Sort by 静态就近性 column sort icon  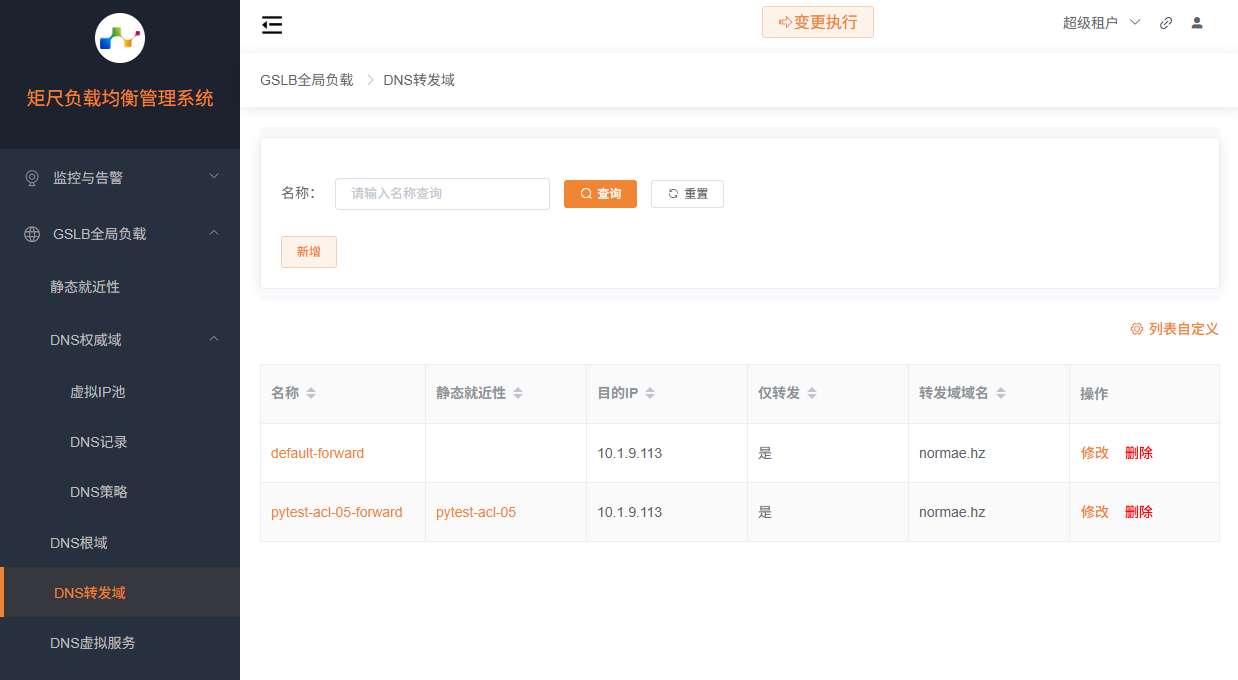(518, 394)
